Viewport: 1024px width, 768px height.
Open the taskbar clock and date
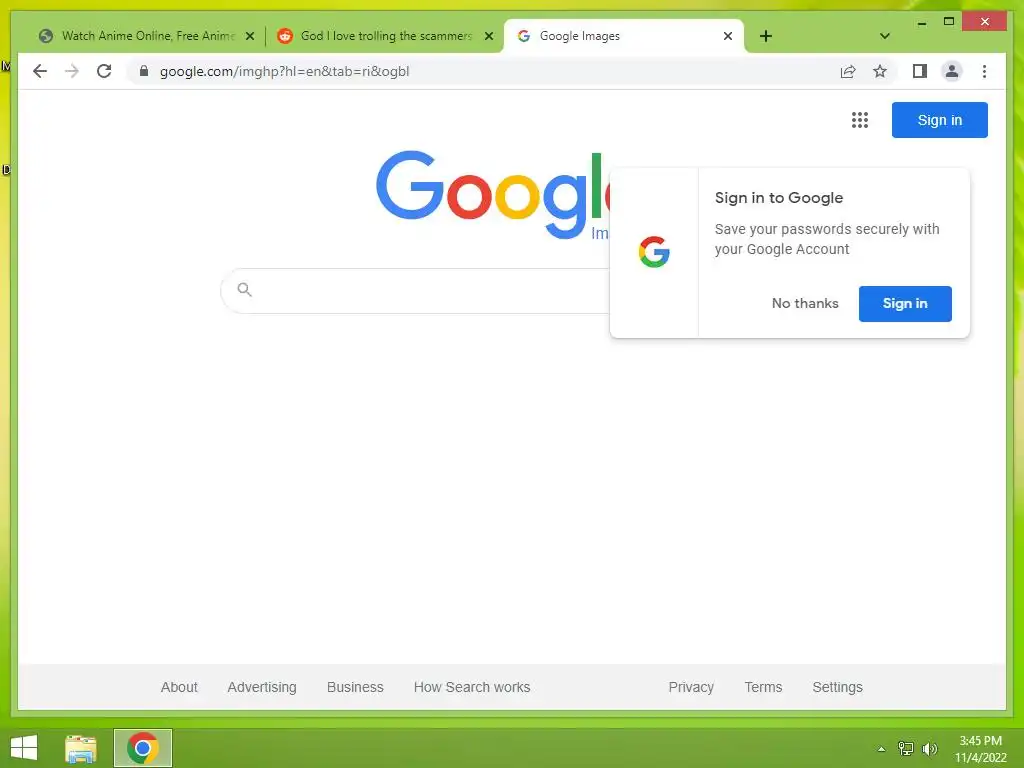pyautogui.click(x=980, y=749)
